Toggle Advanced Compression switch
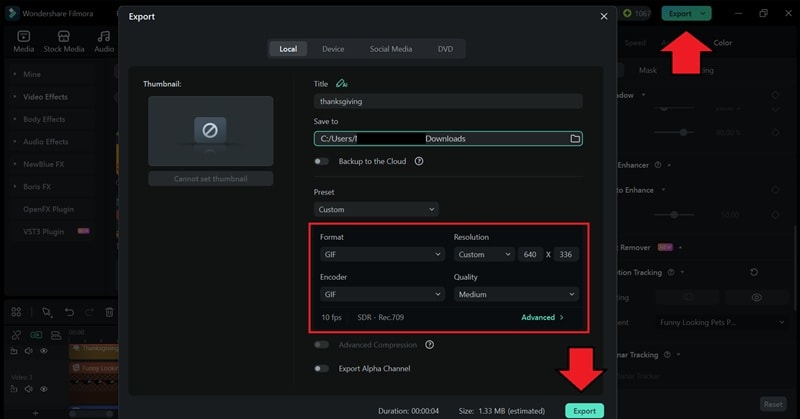800x419 pixels. click(x=321, y=344)
